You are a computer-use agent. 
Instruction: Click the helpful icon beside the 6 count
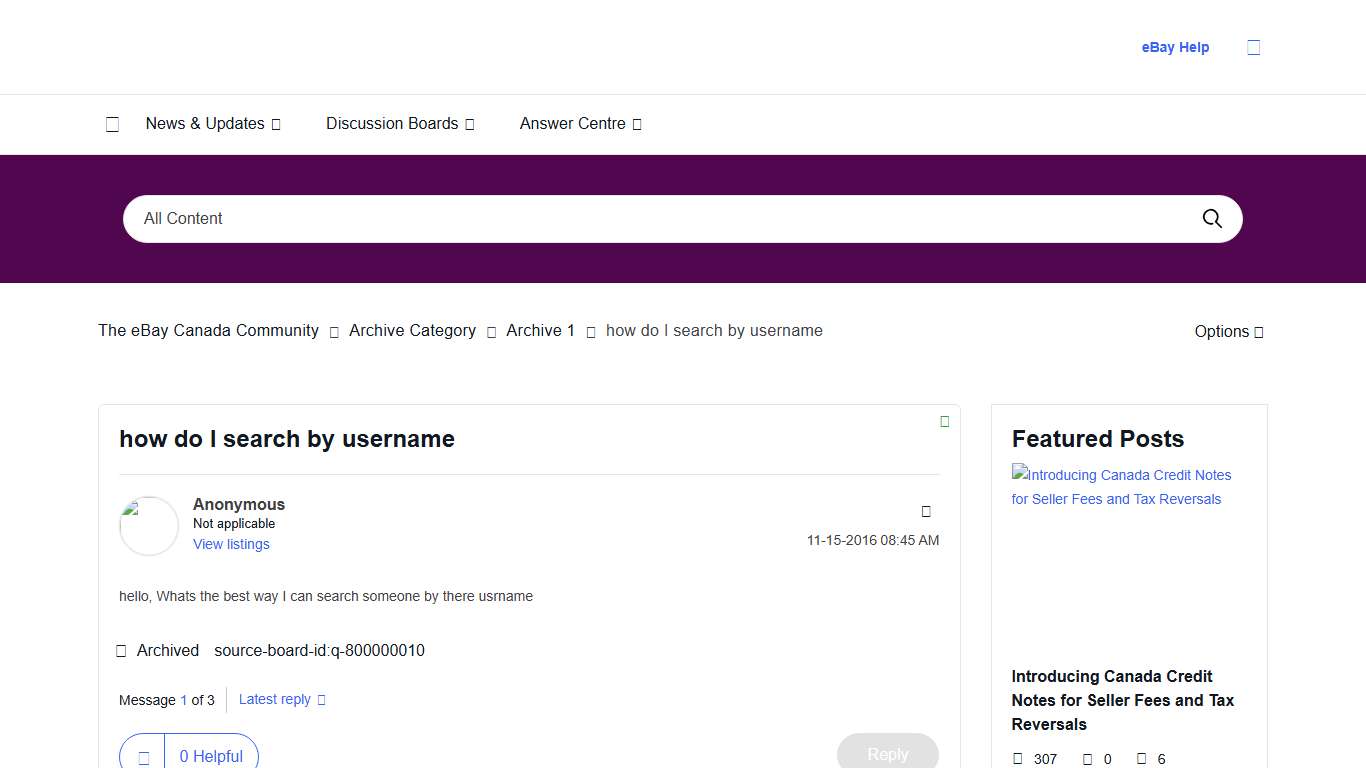pyautogui.click(x=1141, y=759)
